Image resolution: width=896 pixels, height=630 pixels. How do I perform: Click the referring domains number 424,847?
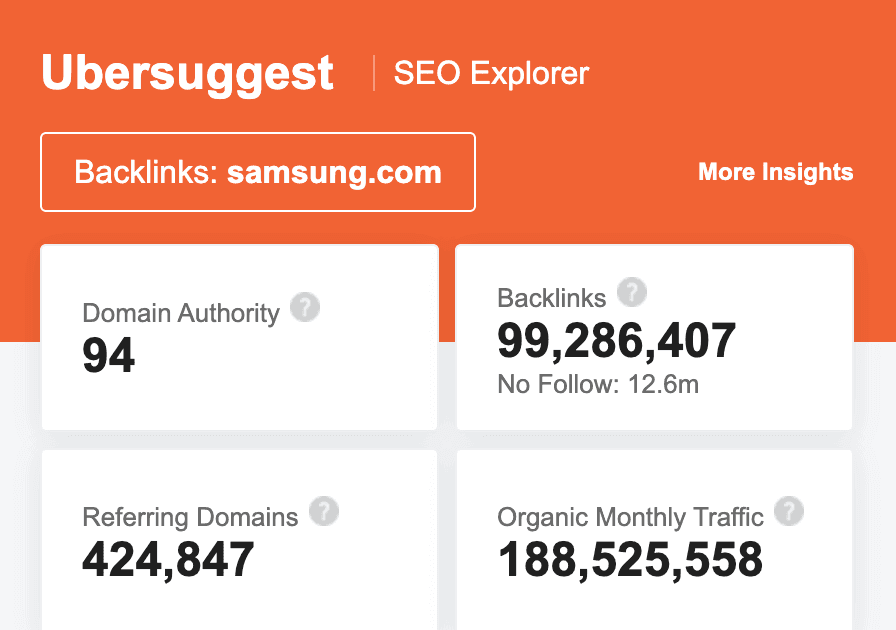(168, 560)
